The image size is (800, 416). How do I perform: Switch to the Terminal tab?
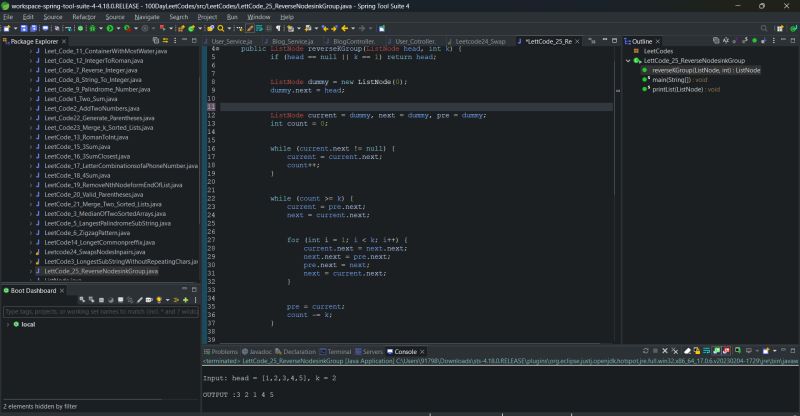[339, 352]
